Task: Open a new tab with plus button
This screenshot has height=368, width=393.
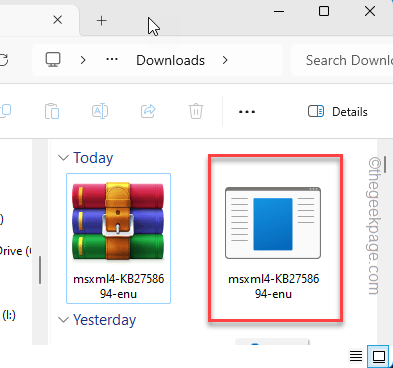Action: 101,21
